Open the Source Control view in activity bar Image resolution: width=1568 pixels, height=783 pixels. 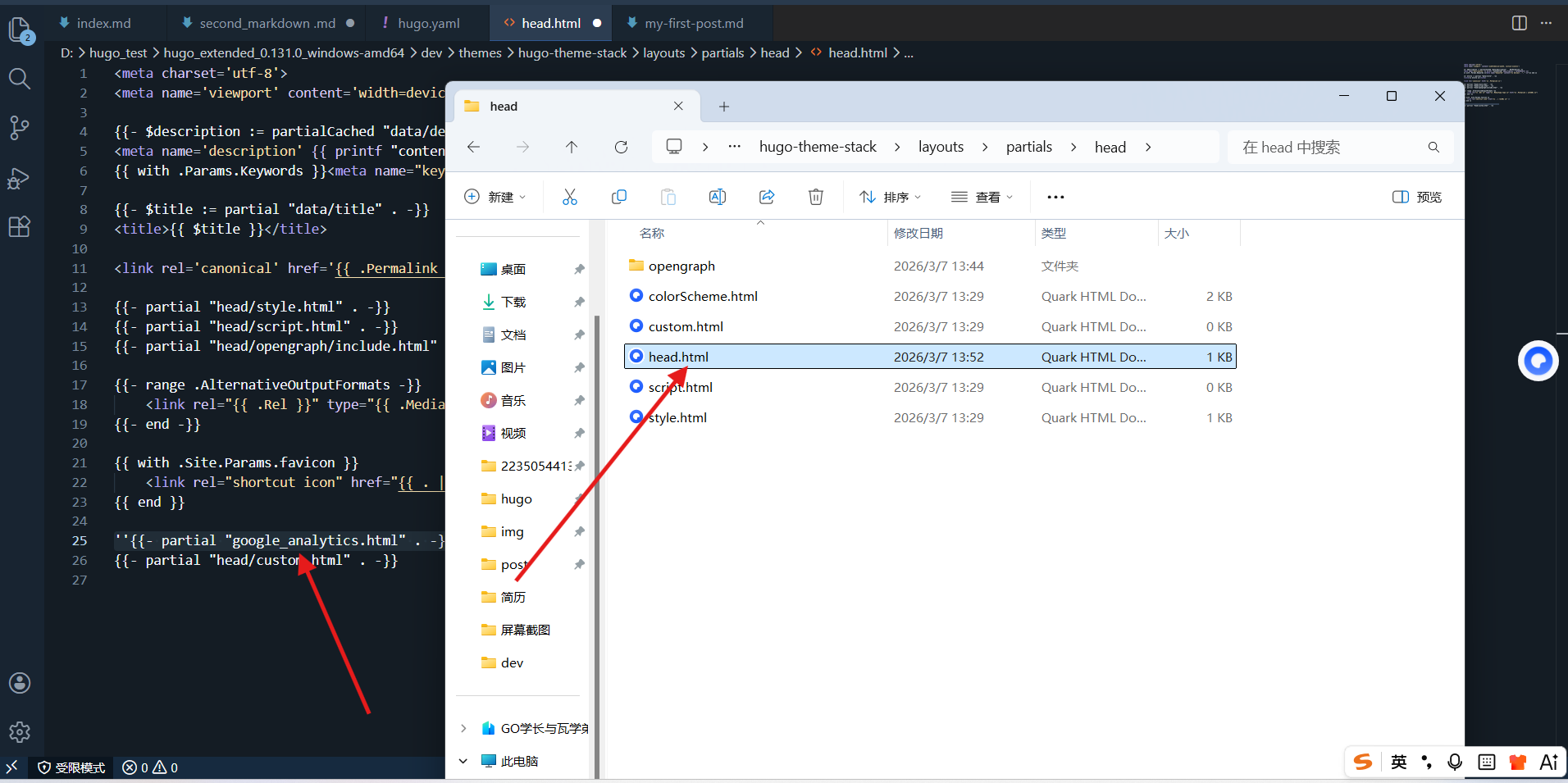[x=20, y=127]
